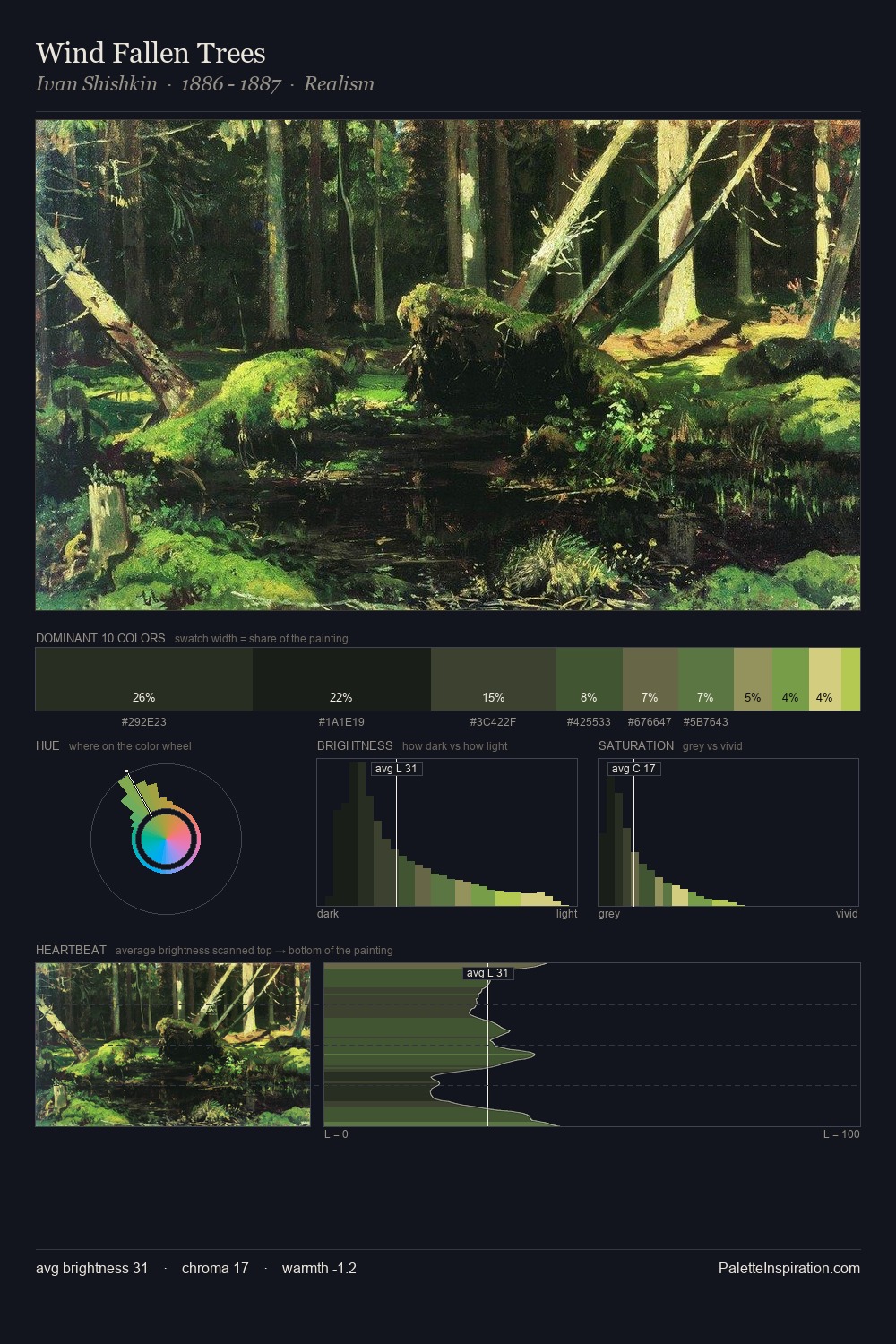Click hex code '#676647' label

[x=650, y=721]
